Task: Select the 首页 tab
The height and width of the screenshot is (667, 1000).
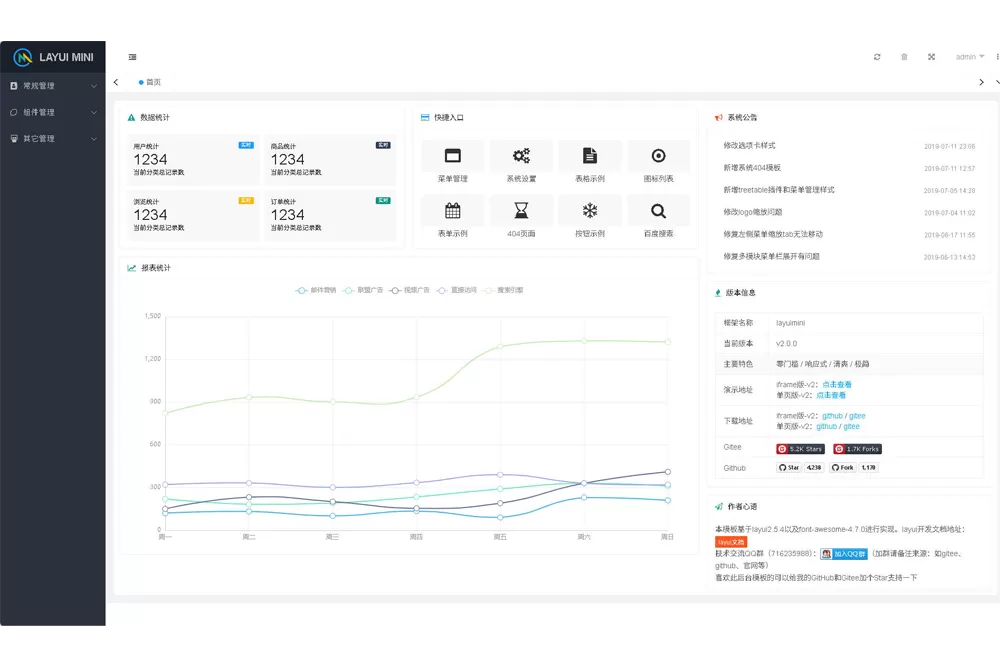Action: pyautogui.click(x=150, y=82)
